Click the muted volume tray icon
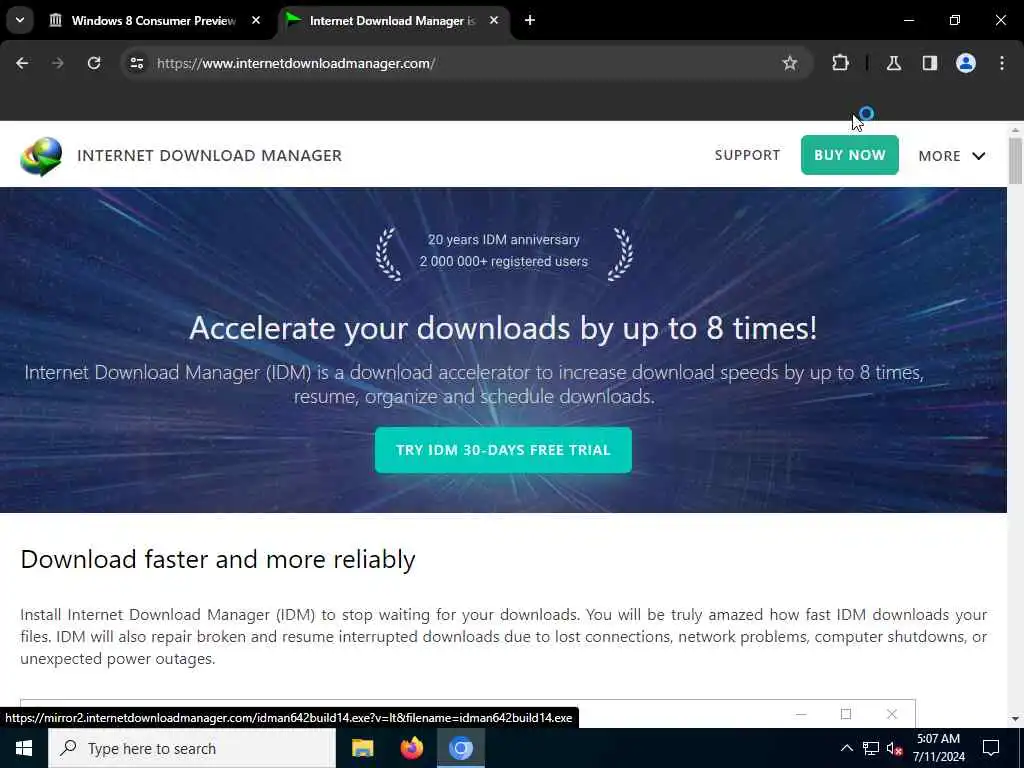The image size is (1024, 768). [895, 748]
